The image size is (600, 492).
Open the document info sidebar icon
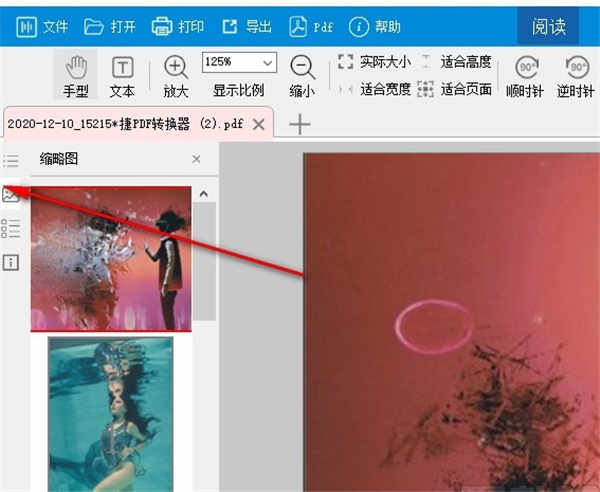10,262
